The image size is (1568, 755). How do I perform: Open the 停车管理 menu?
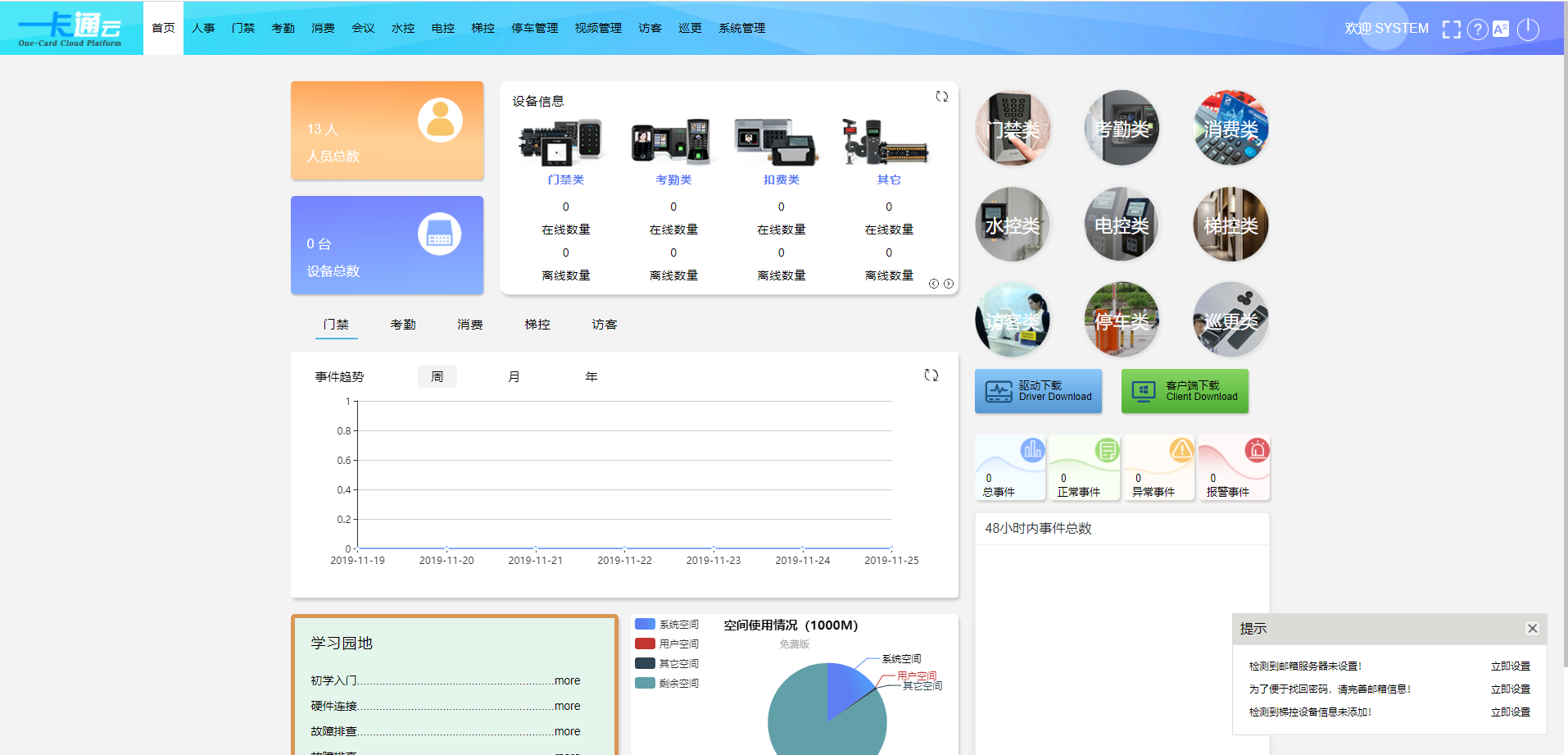535,28
